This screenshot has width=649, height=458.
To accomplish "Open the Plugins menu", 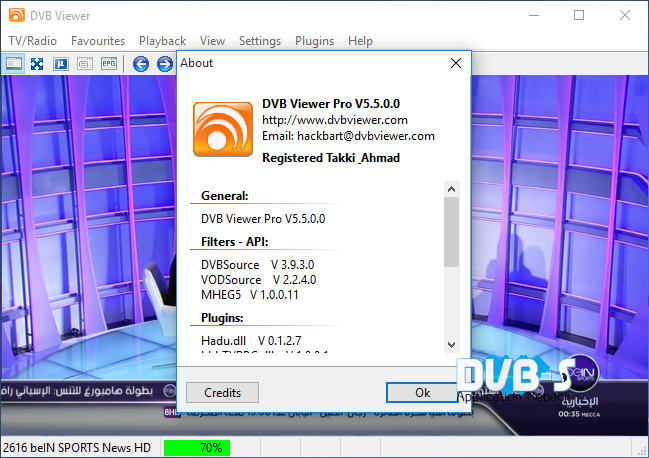I will pyautogui.click(x=315, y=41).
